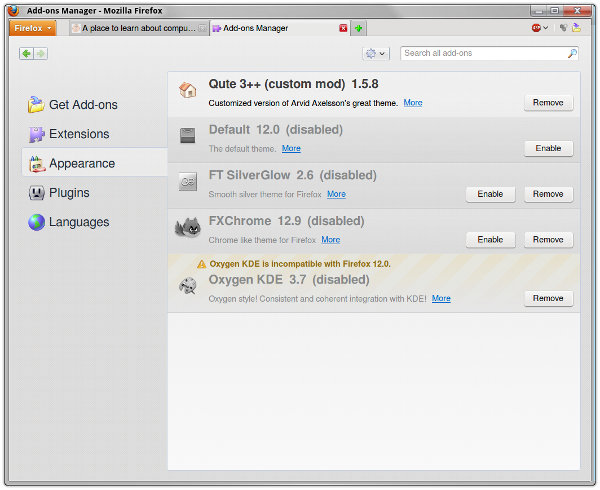
Task: Click the Add-ons Manager tab puzzle favicon
Action: 217,28
